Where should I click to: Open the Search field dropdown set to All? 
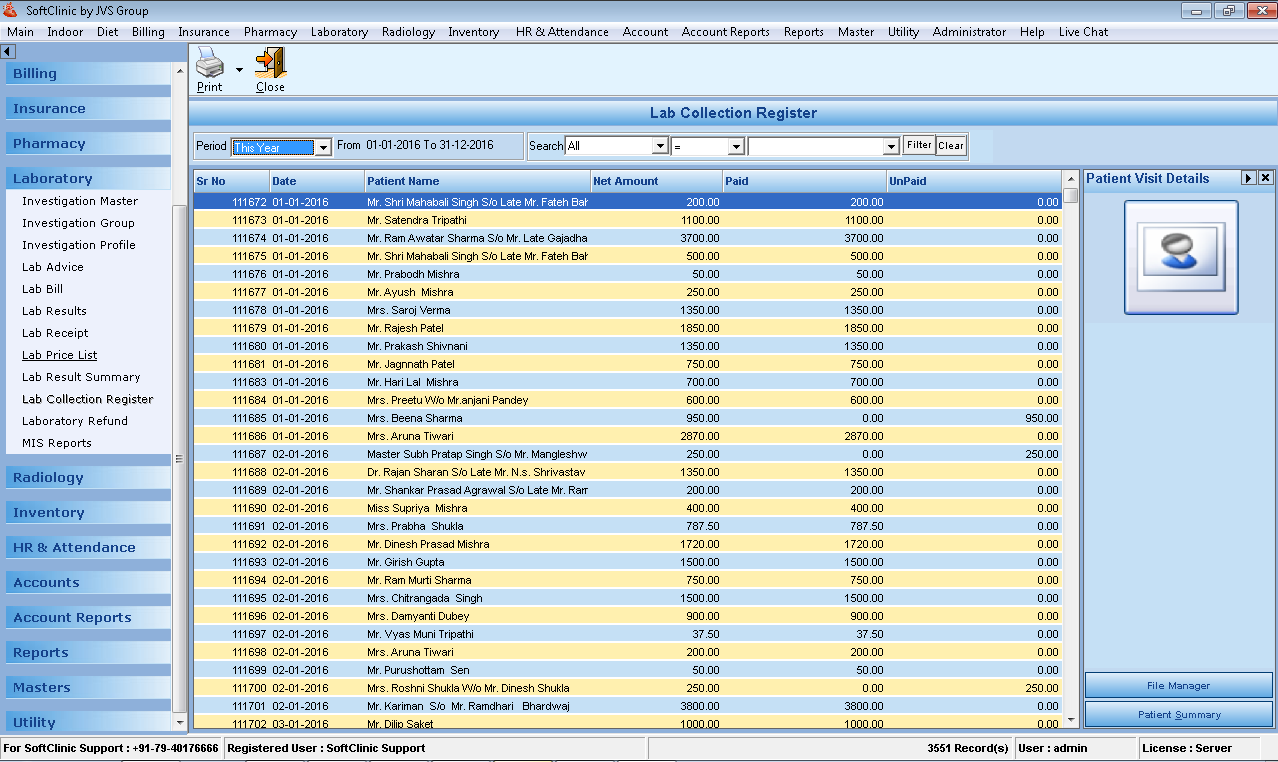660,146
